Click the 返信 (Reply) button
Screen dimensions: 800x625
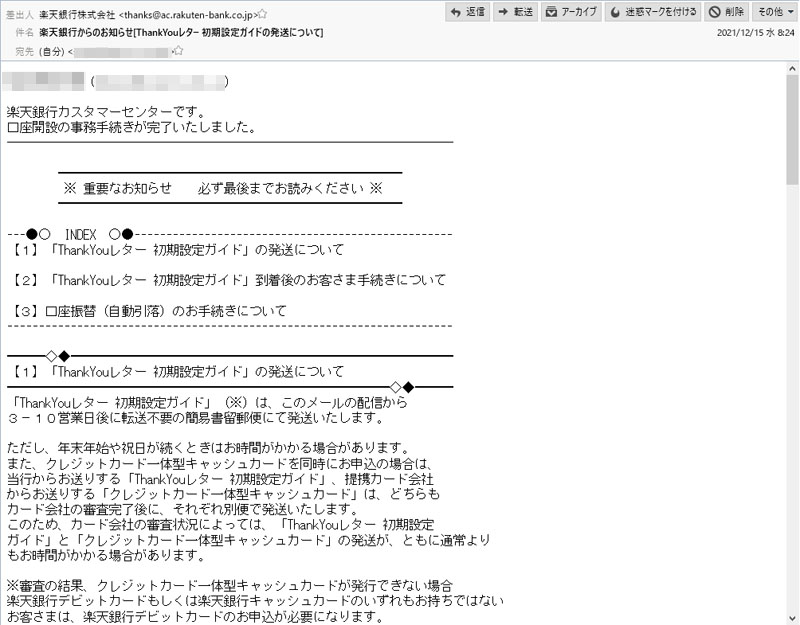tap(465, 12)
